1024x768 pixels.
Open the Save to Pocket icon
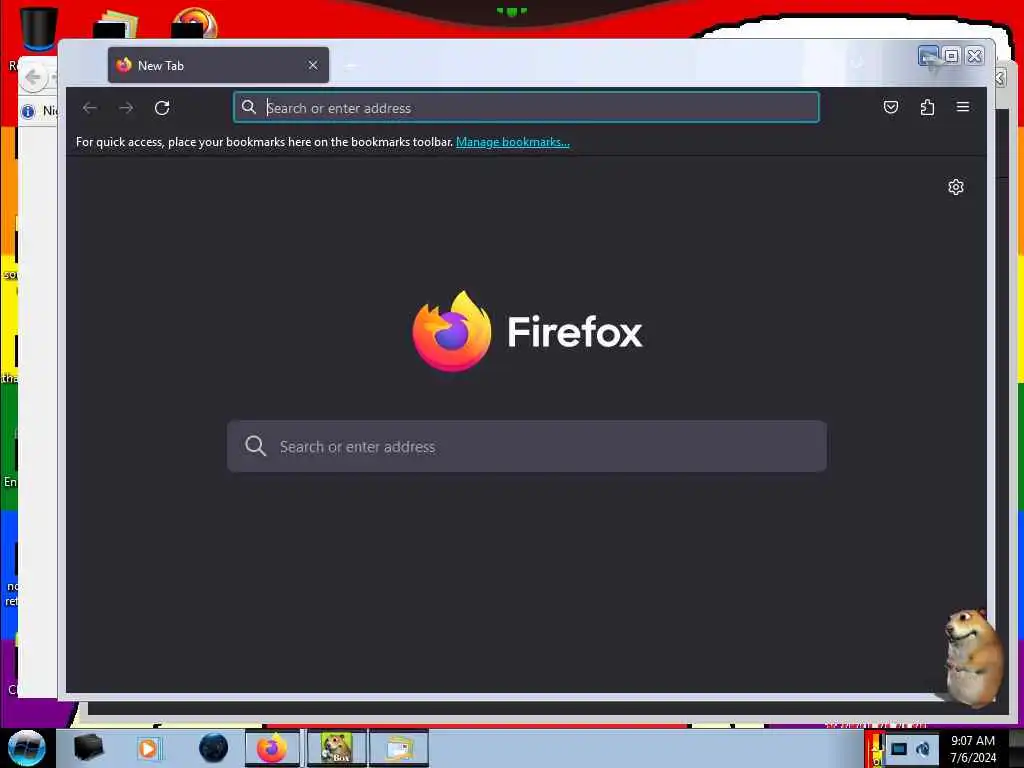(x=891, y=107)
